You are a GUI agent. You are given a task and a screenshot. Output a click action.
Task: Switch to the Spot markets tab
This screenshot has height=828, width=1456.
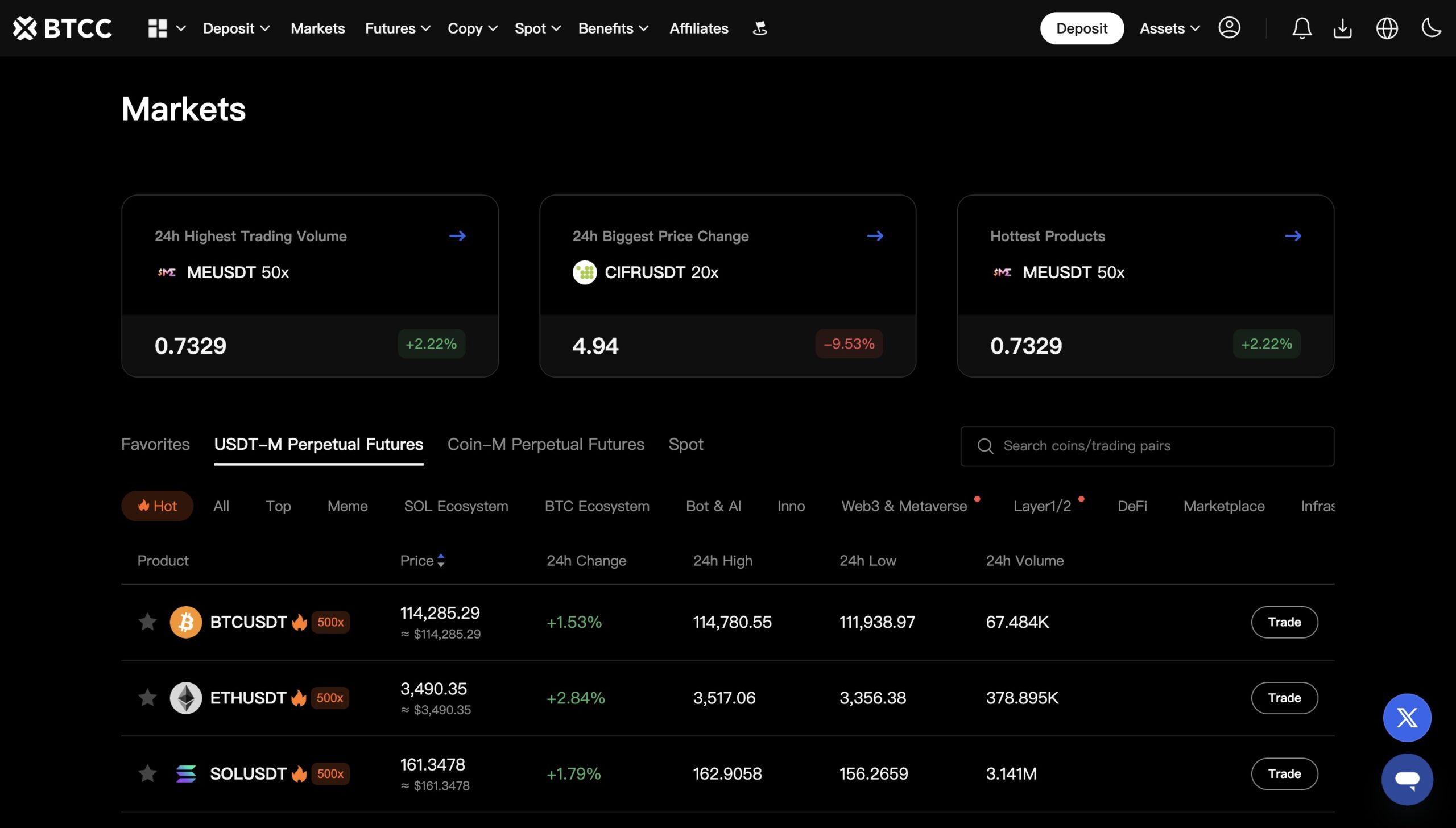(x=686, y=445)
